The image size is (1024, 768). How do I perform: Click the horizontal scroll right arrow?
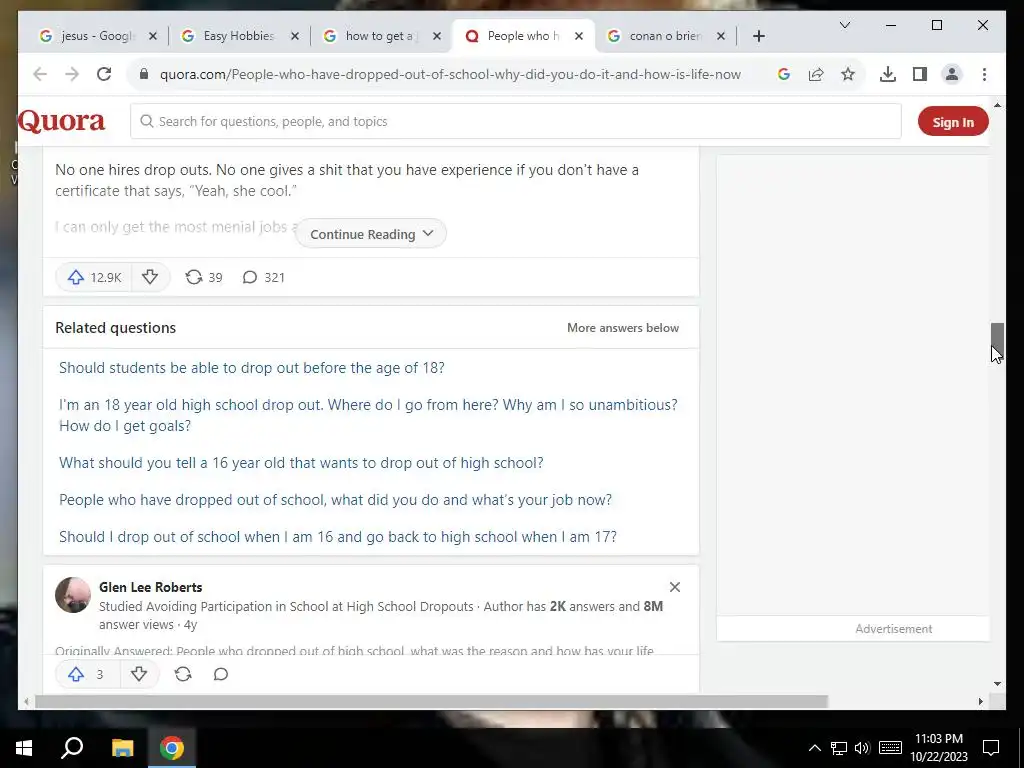pos(980,701)
